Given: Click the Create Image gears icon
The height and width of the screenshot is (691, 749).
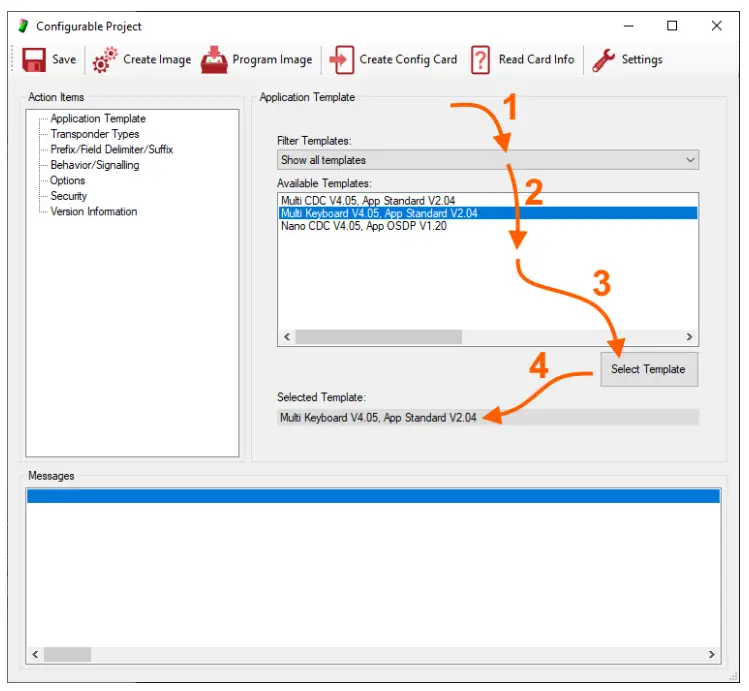Looking at the screenshot, I should tap(105, 60).
